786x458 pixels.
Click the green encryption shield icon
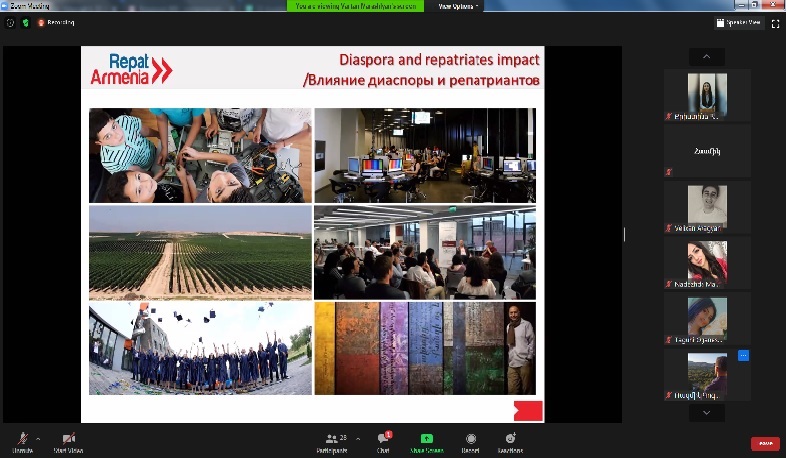[x=25, y=22]
